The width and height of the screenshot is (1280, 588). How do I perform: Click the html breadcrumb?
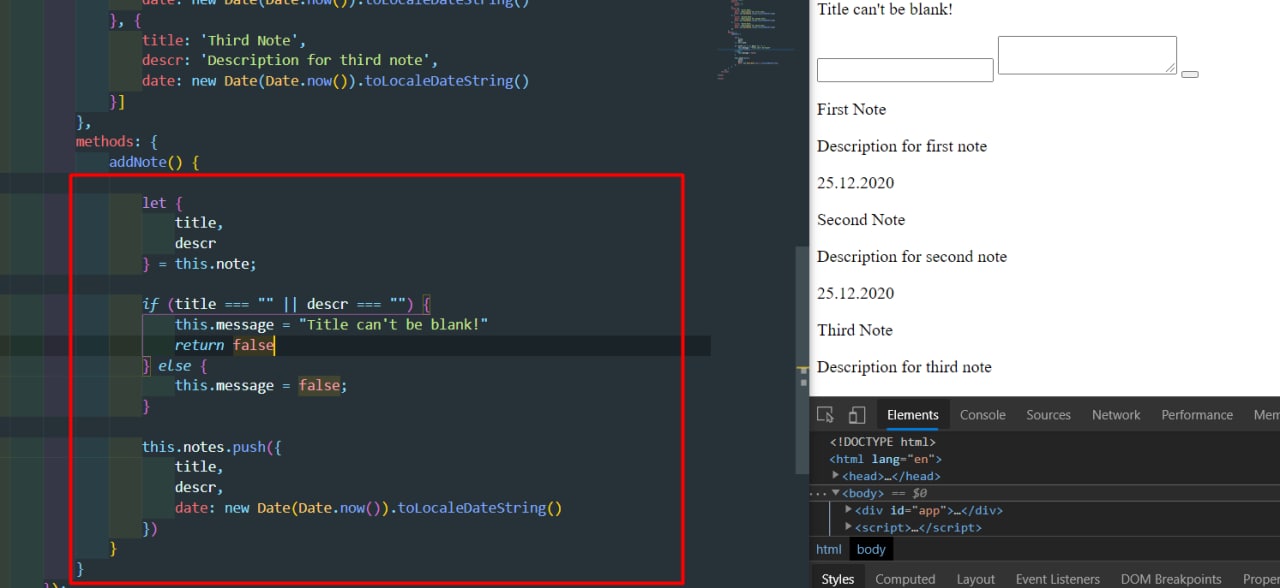pos(829,549)
